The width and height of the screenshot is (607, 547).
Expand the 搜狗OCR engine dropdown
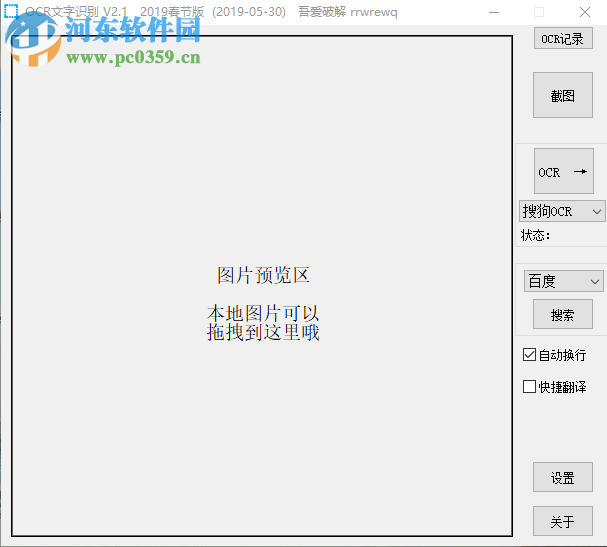coord(562,211)
